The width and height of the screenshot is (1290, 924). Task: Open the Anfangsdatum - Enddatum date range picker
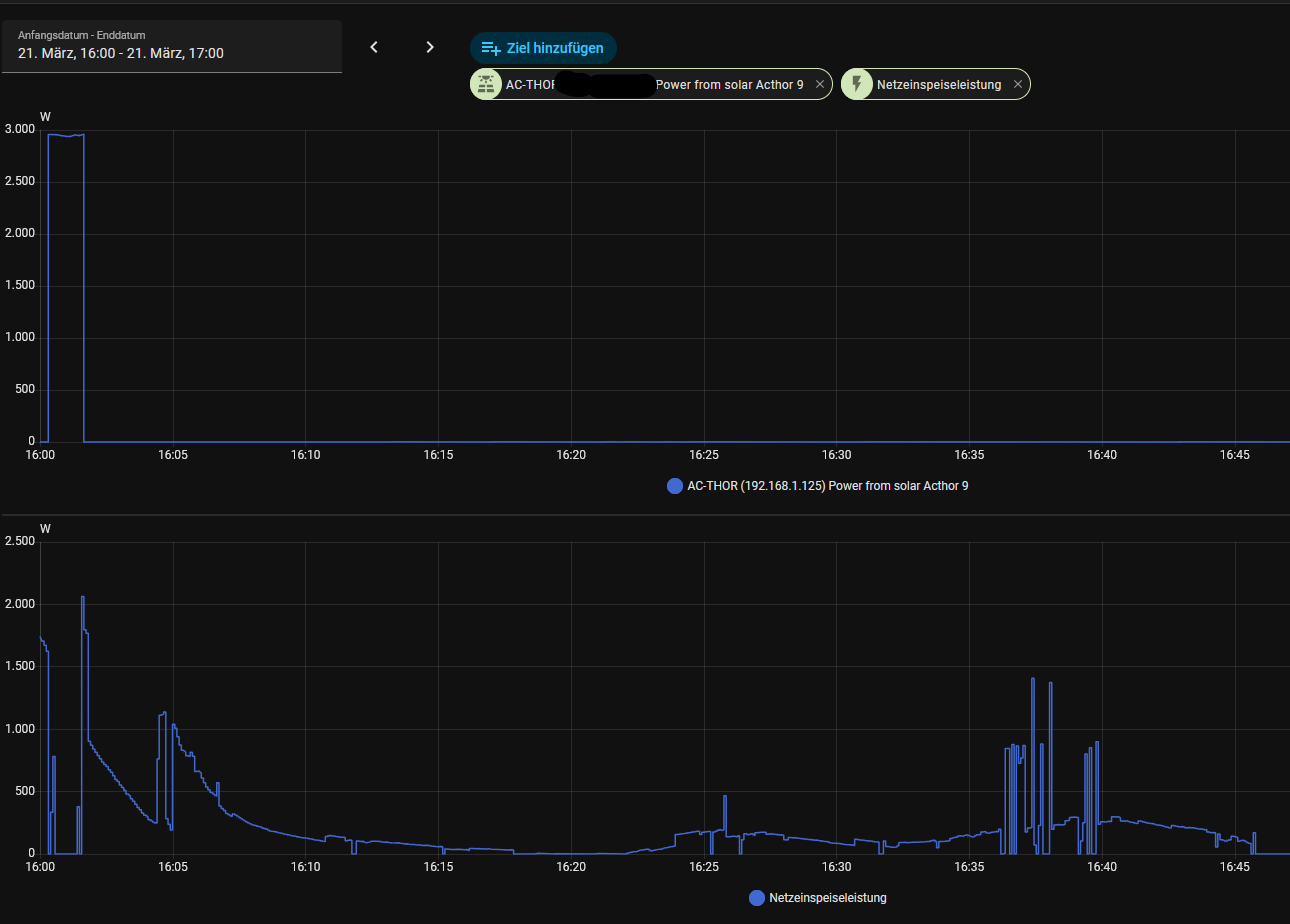[x=172, y=46]
